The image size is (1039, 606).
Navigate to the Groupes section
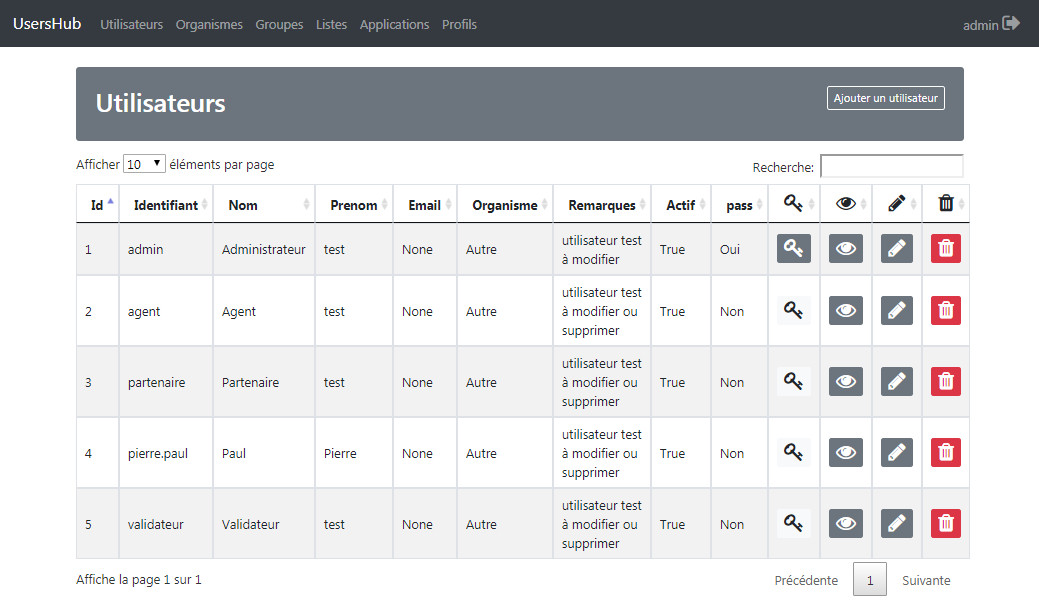point(279,24)
